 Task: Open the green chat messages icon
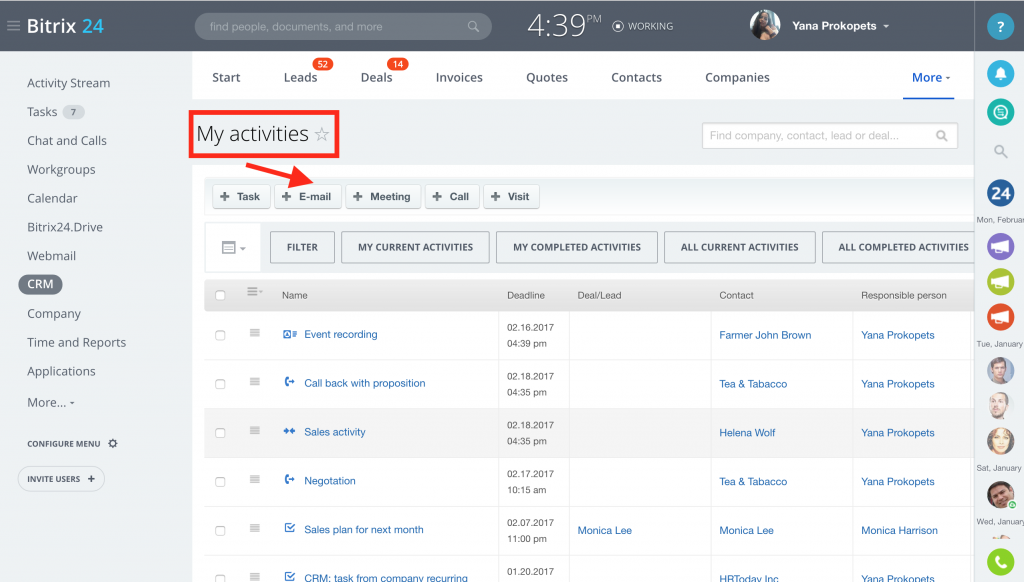1000,112
